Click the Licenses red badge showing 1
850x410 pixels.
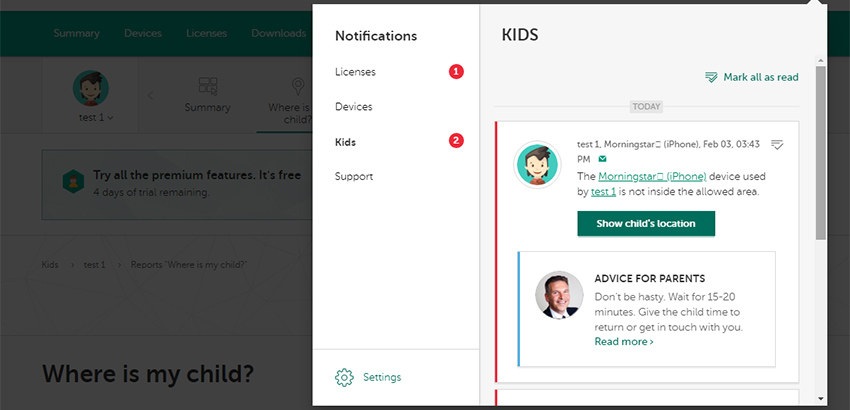[x=456, y=72]
